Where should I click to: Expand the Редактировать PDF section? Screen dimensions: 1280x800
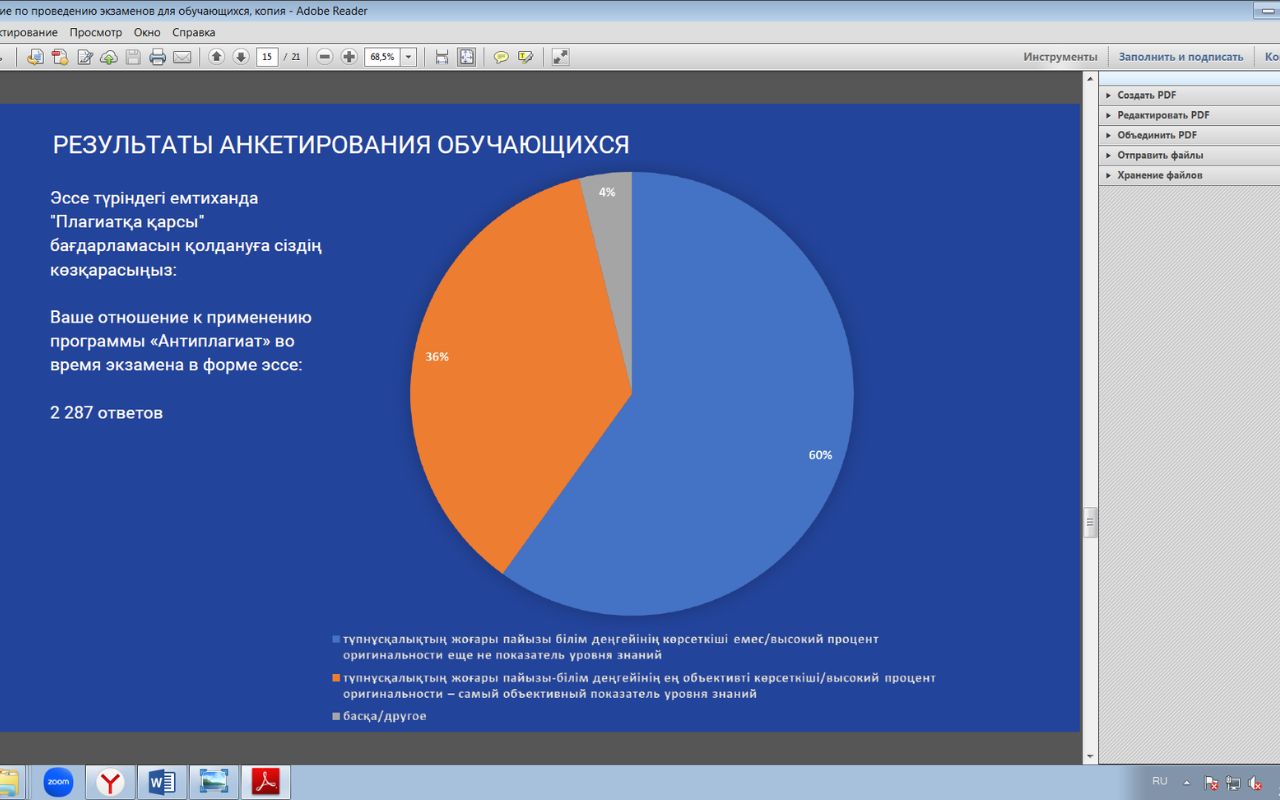click(1163, 115)
